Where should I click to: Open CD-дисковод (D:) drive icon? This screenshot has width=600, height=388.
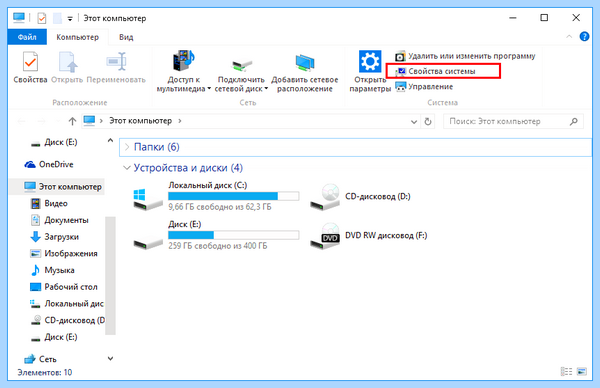[325, 197]
